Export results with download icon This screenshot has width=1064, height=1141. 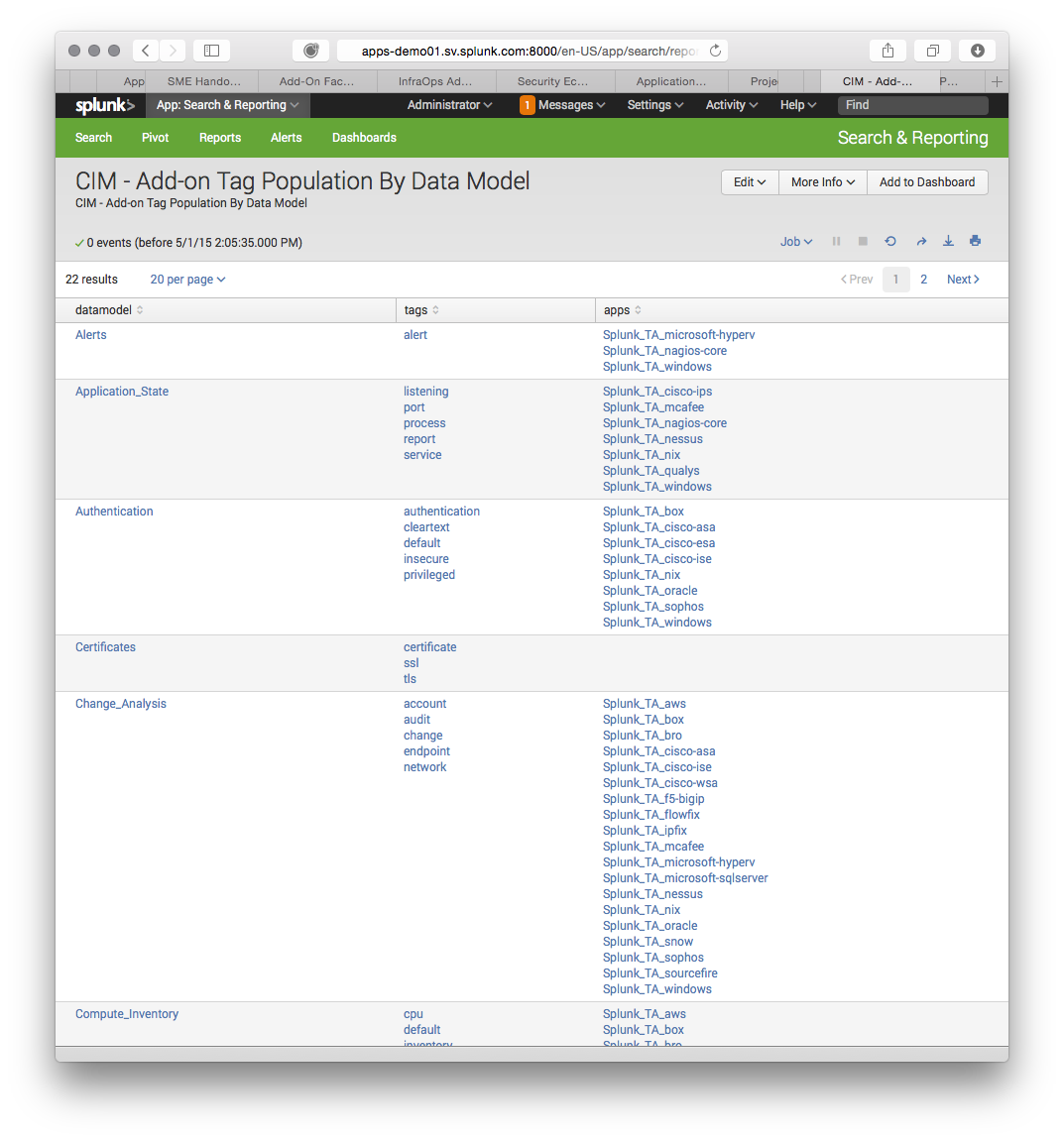[x=948, y=242]
